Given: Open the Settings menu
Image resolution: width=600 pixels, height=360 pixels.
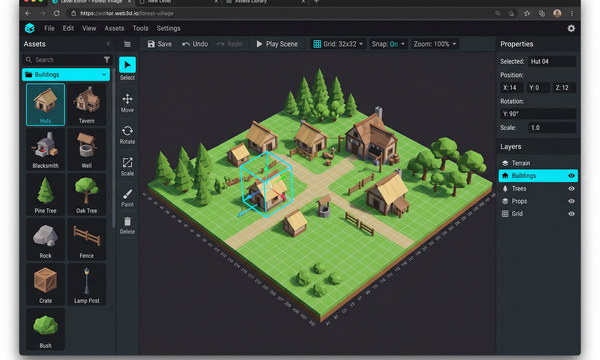Looking at the screenshot, I should pyautogui.click(x=168, y=28).
